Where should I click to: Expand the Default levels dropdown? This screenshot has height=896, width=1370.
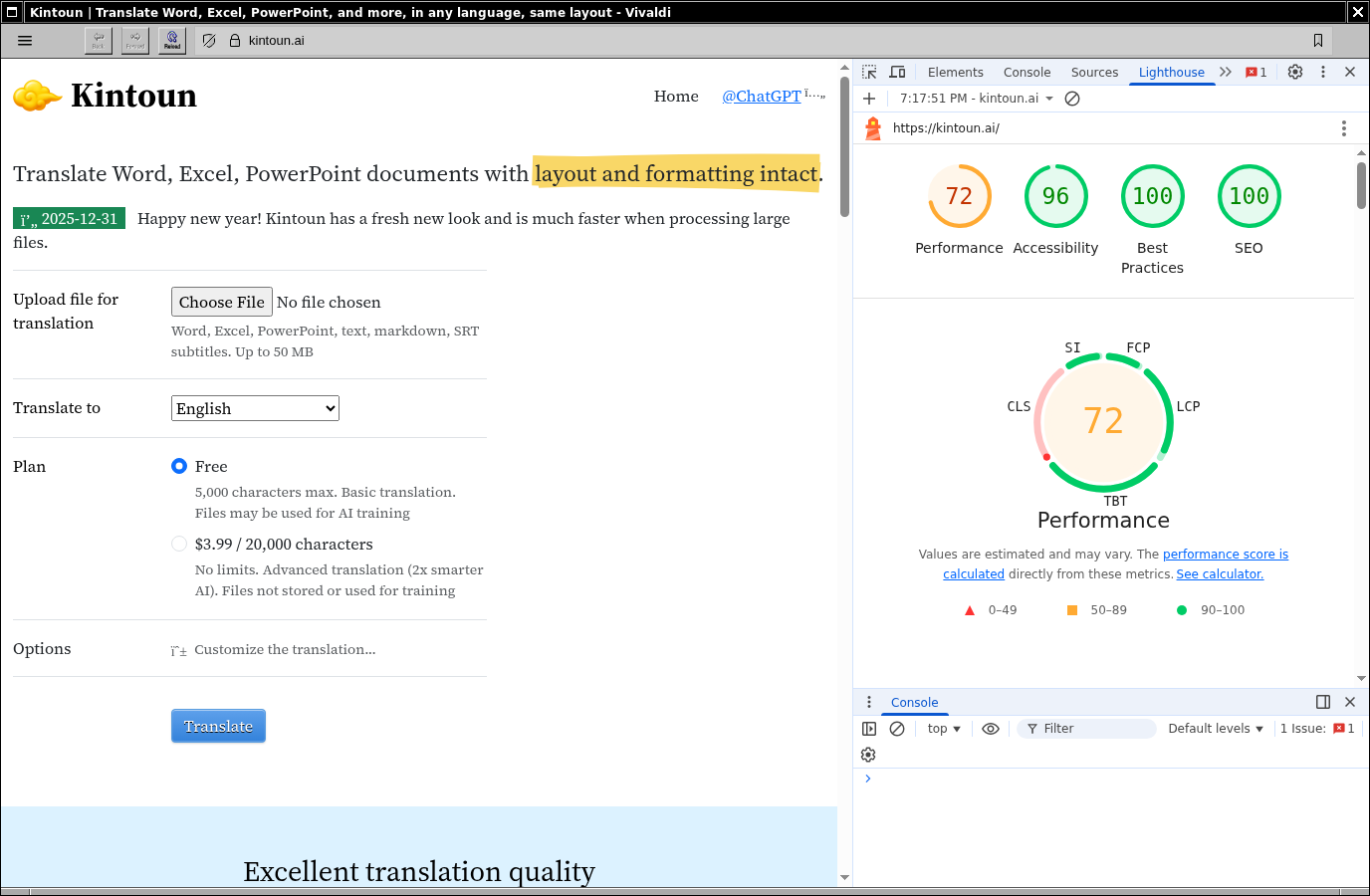click(1215, 729)
